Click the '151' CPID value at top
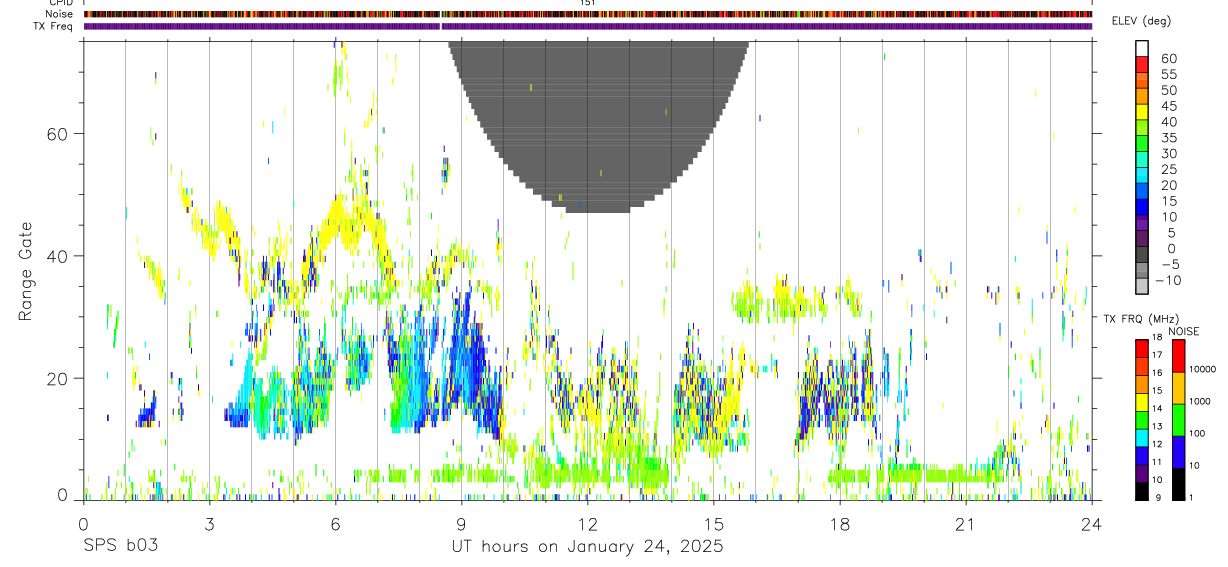Screen dimensions: 1228x567 588,3
